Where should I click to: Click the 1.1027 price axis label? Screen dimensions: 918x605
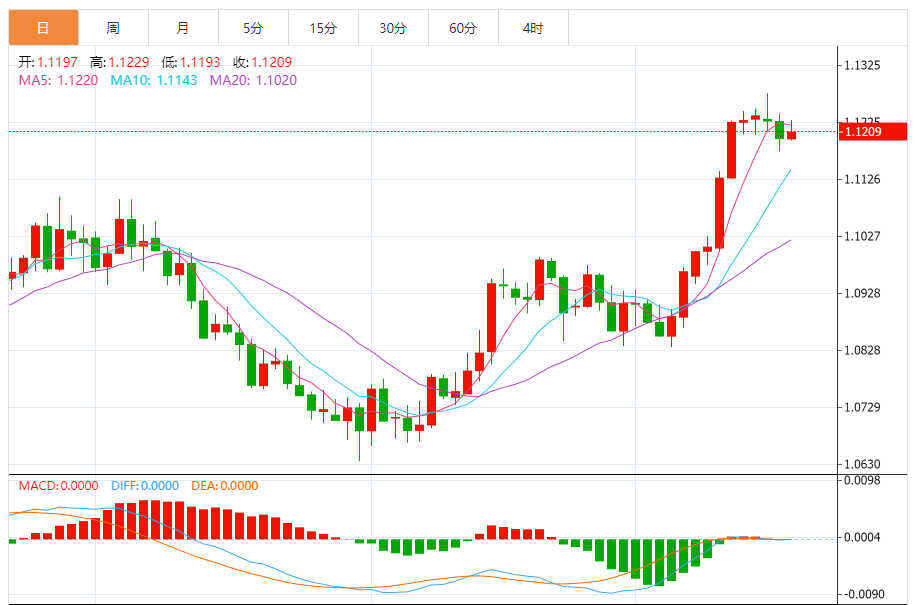pyautogui.click(x=862, y=236)
